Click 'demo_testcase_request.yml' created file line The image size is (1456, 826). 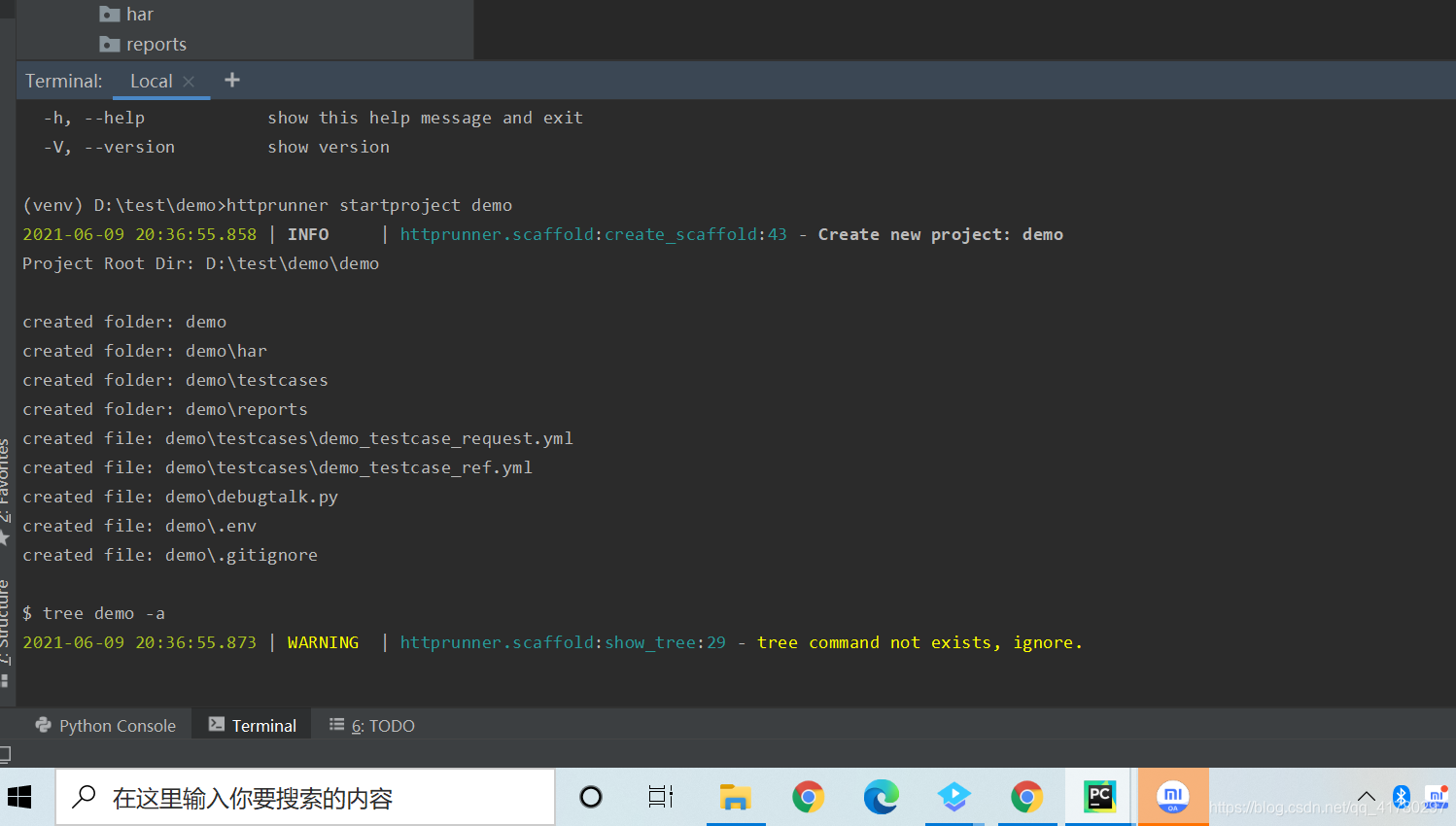pyautogui.click(x=298, y=438)
